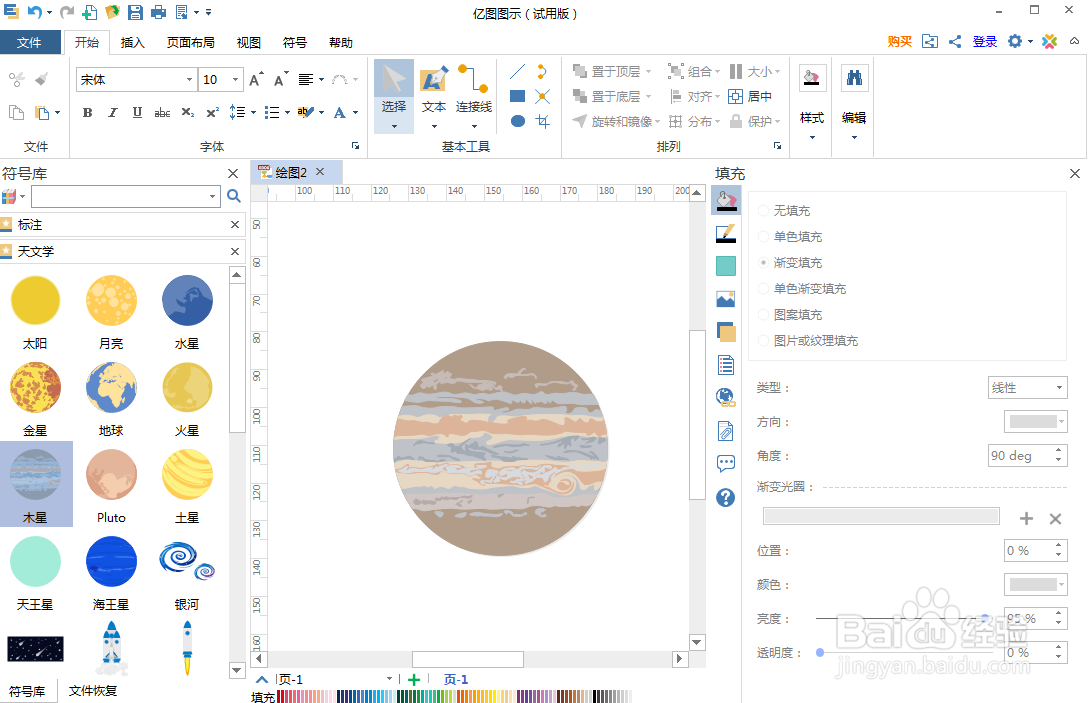Open the fill bucket panel icon
1089x703 pixels.
[x=726, y=201]
